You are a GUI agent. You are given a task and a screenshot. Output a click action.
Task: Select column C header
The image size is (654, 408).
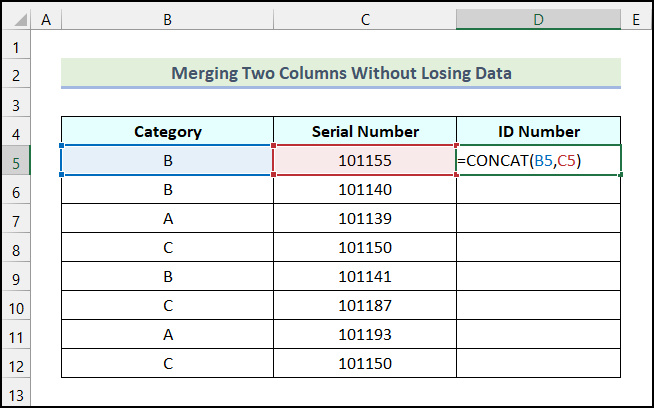365,19
